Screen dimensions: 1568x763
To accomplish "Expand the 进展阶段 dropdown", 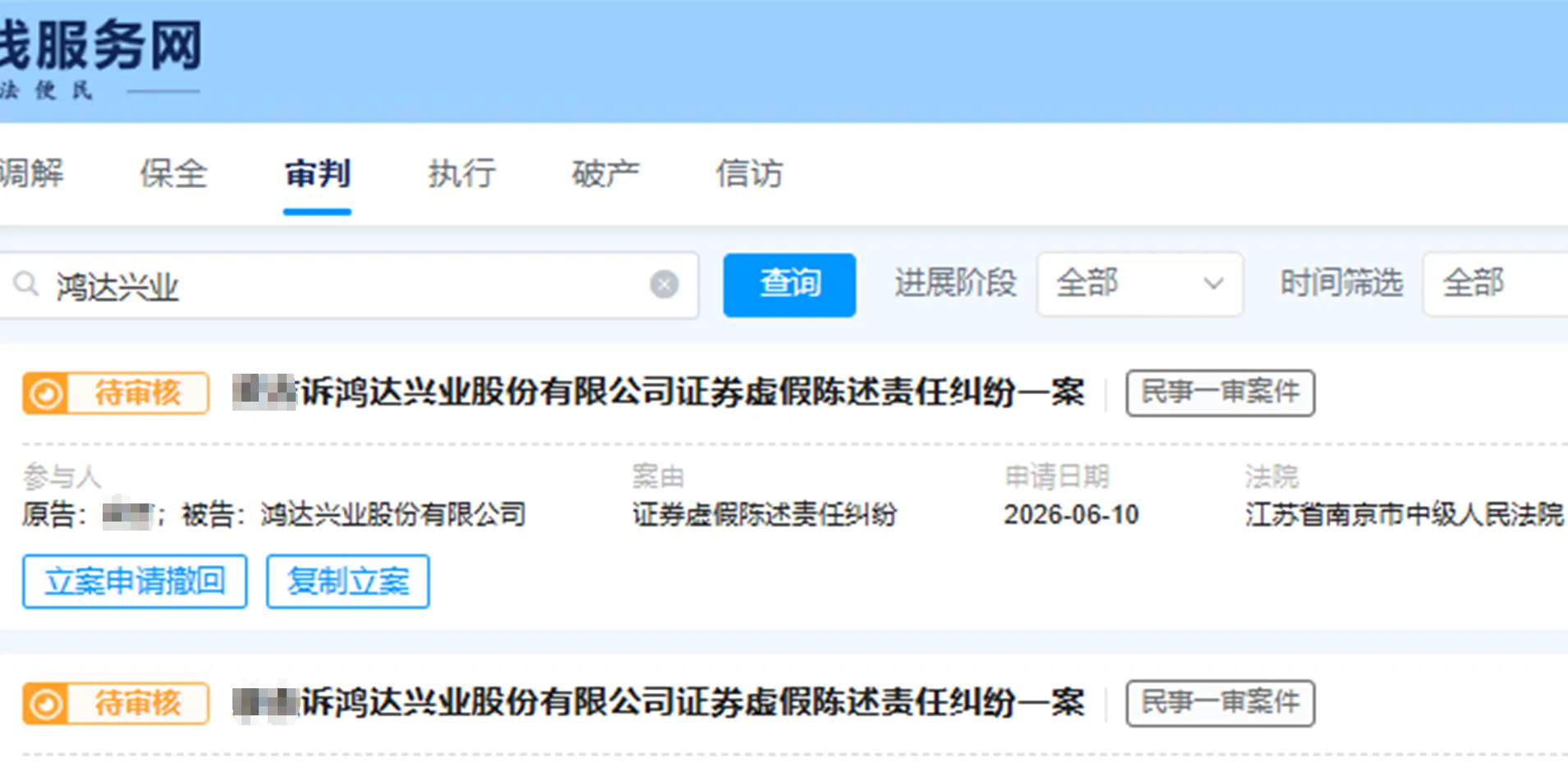I will pyautogui.click(x=1139, y=284).
